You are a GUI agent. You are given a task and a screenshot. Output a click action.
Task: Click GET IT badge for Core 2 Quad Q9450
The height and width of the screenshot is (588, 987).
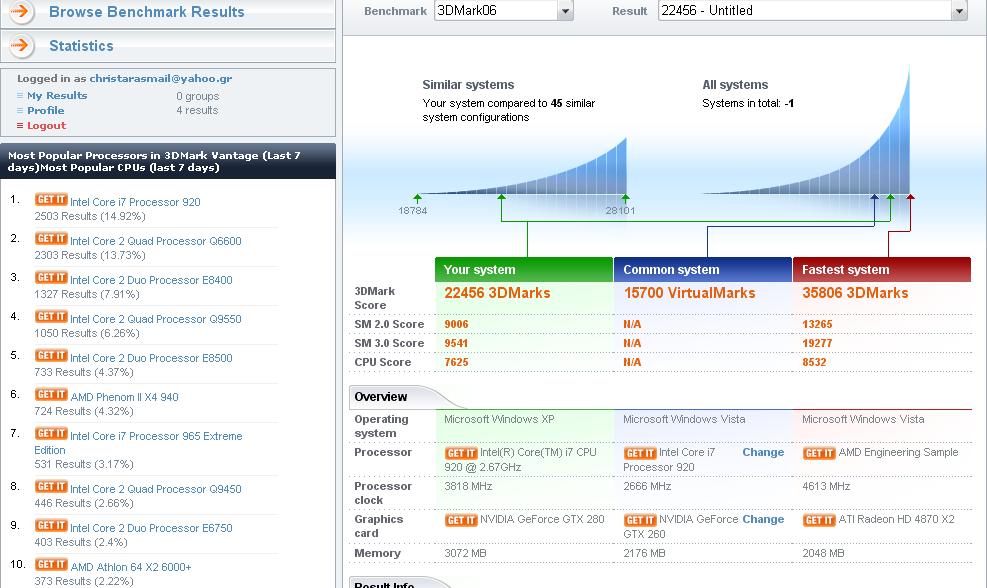(x=51, y=487)
